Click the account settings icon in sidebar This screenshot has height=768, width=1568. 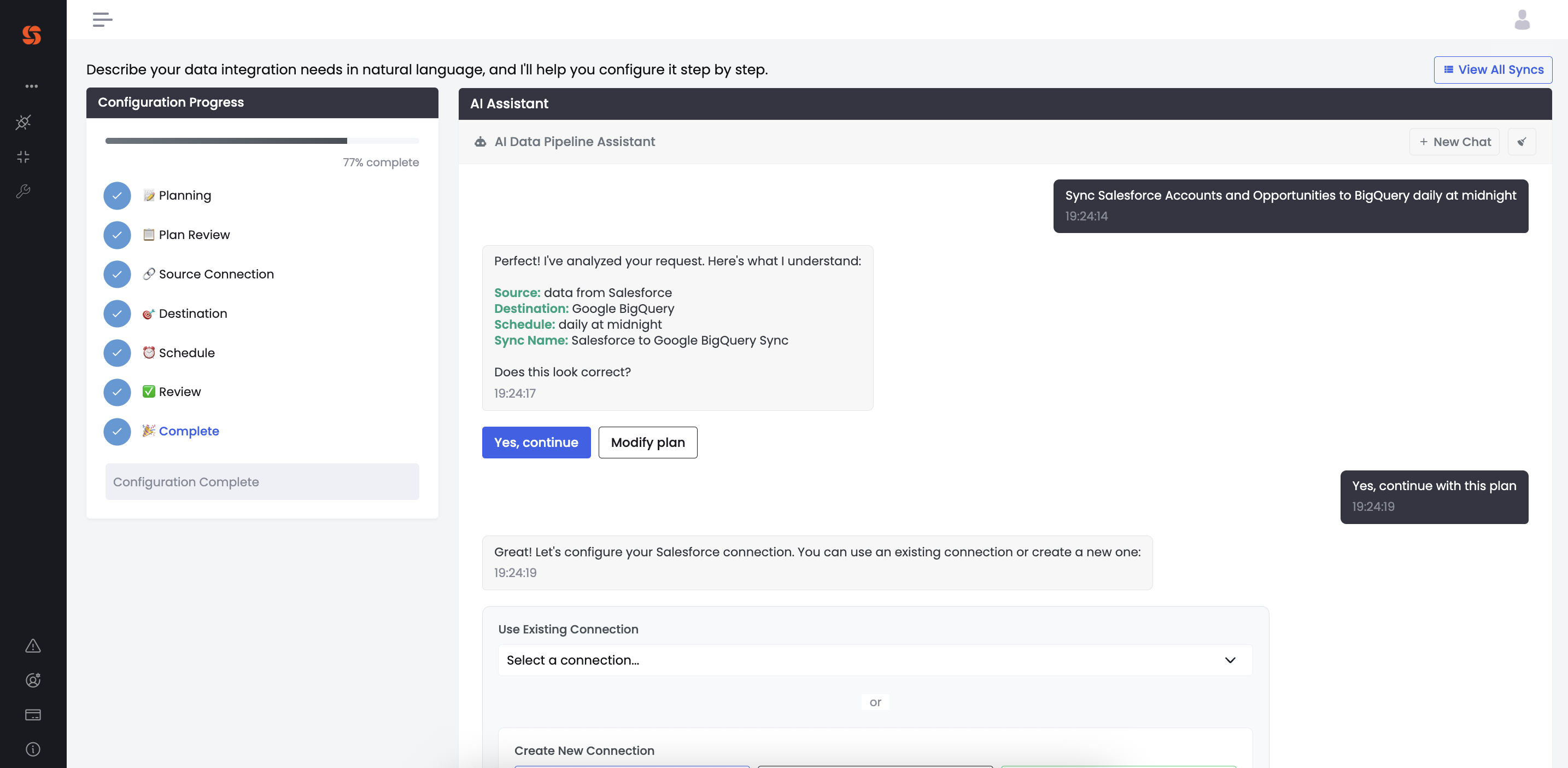(33, 680)
